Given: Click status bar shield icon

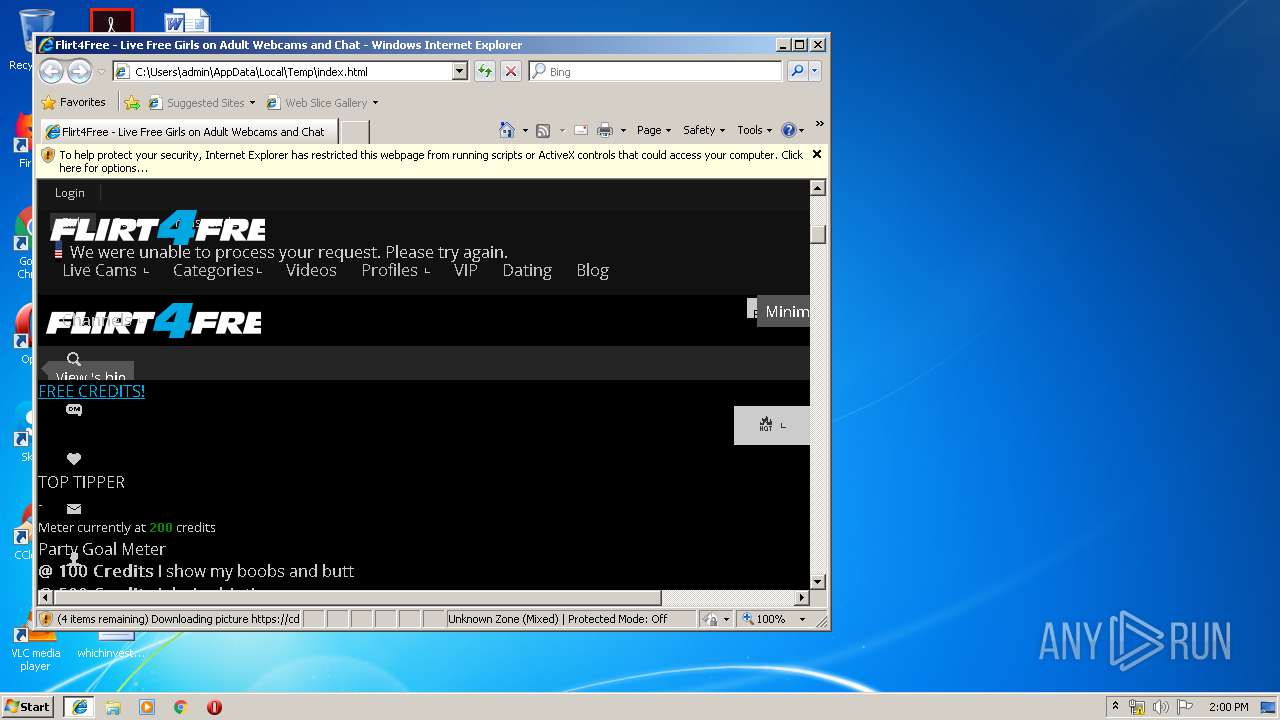Looking at the screenshot, I should point(46,619).
